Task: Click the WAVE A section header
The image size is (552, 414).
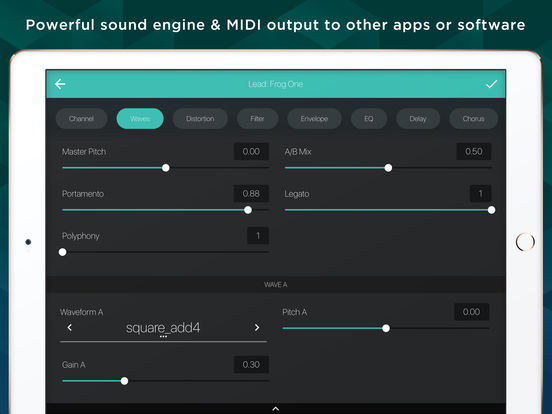Action: tap(276, 284)
